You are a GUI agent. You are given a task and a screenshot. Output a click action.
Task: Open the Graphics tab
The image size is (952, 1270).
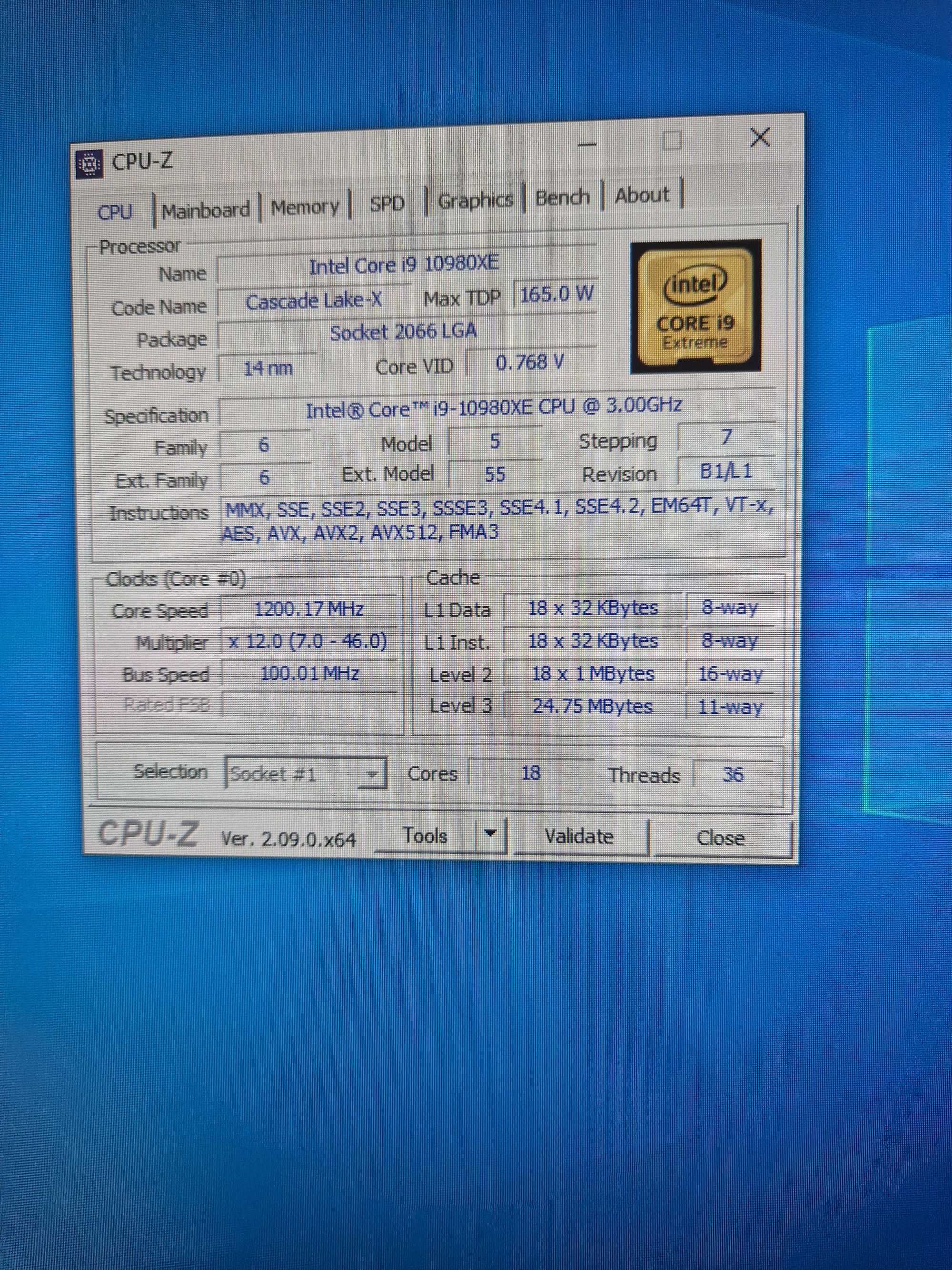coord(475,200)
